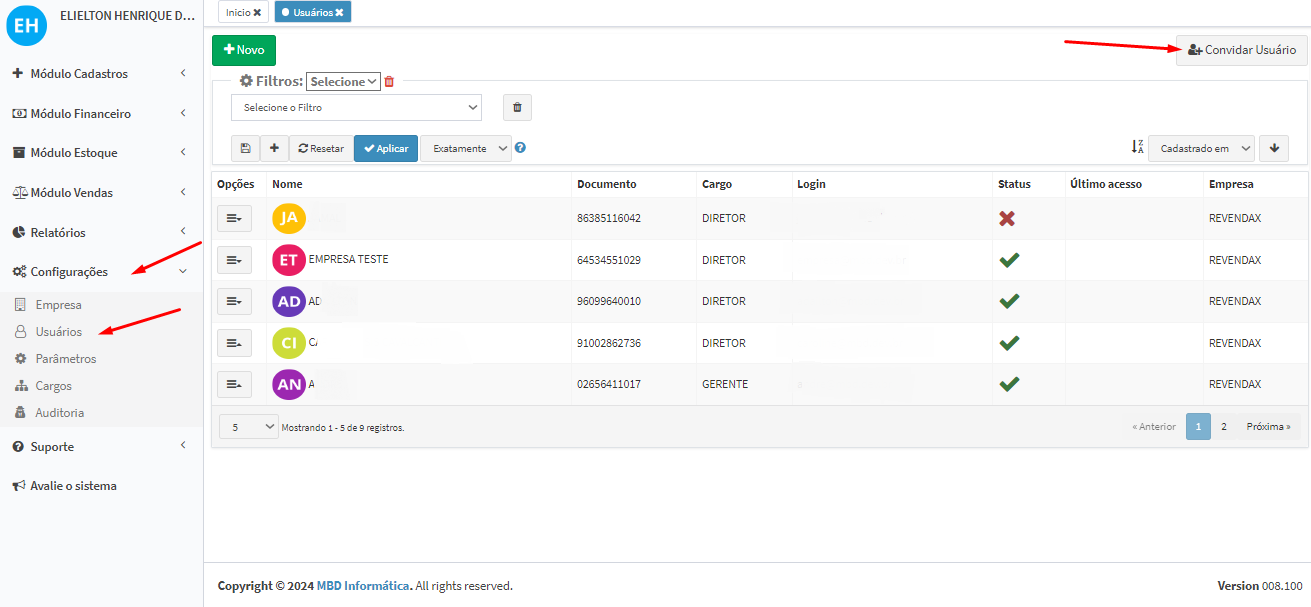1311x607 pixels.
Task: Open the Selecione o Filtro dropdown
Action: (x=356, y=107)
